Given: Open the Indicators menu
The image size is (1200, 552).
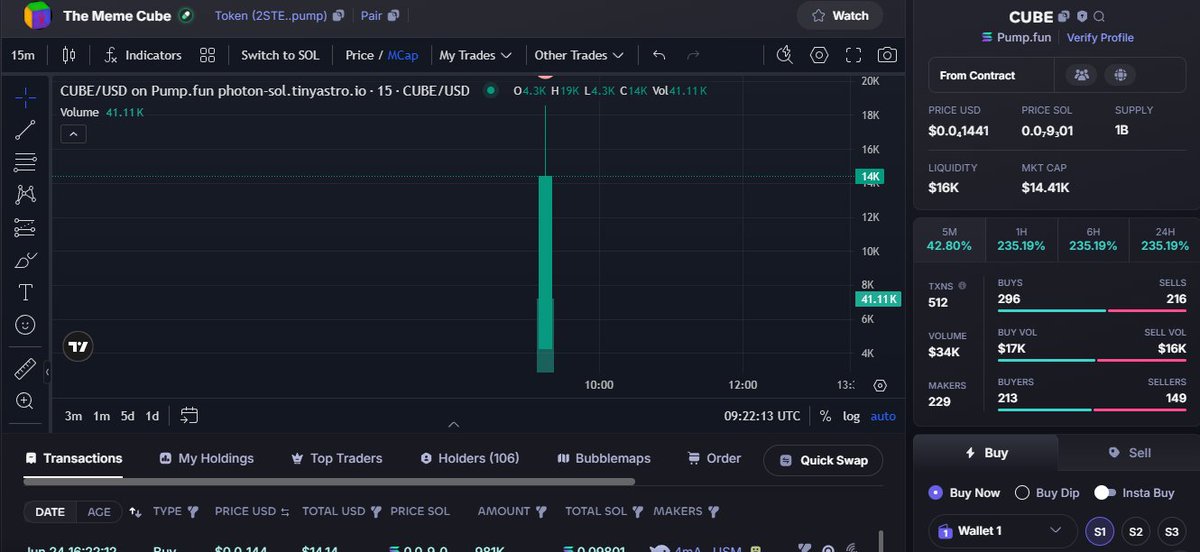Looking at the screenshot, I should click(x=142, y=55).
